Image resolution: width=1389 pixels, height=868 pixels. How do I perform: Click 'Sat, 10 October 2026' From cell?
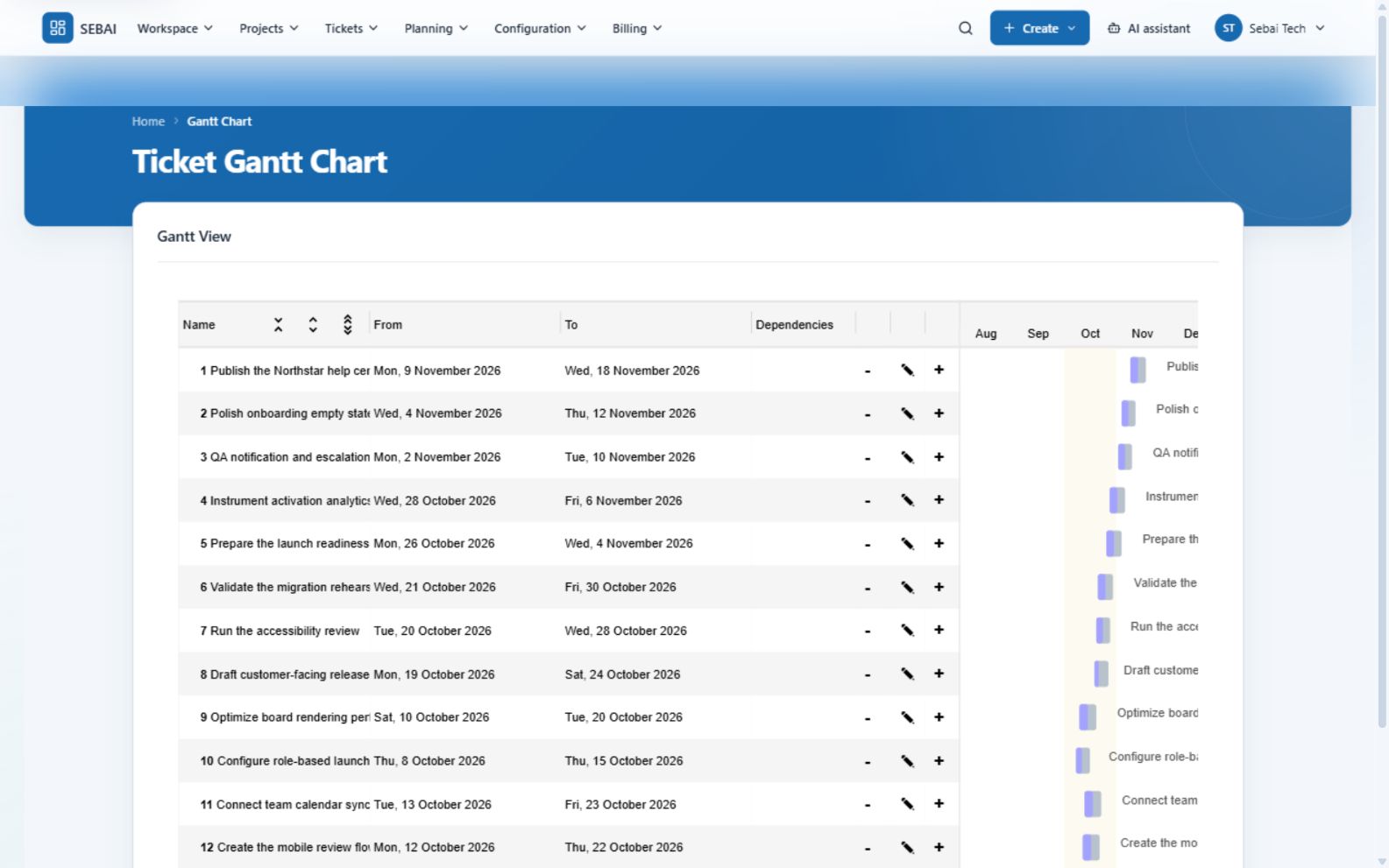pyautogui.click(x=432, y=717)
